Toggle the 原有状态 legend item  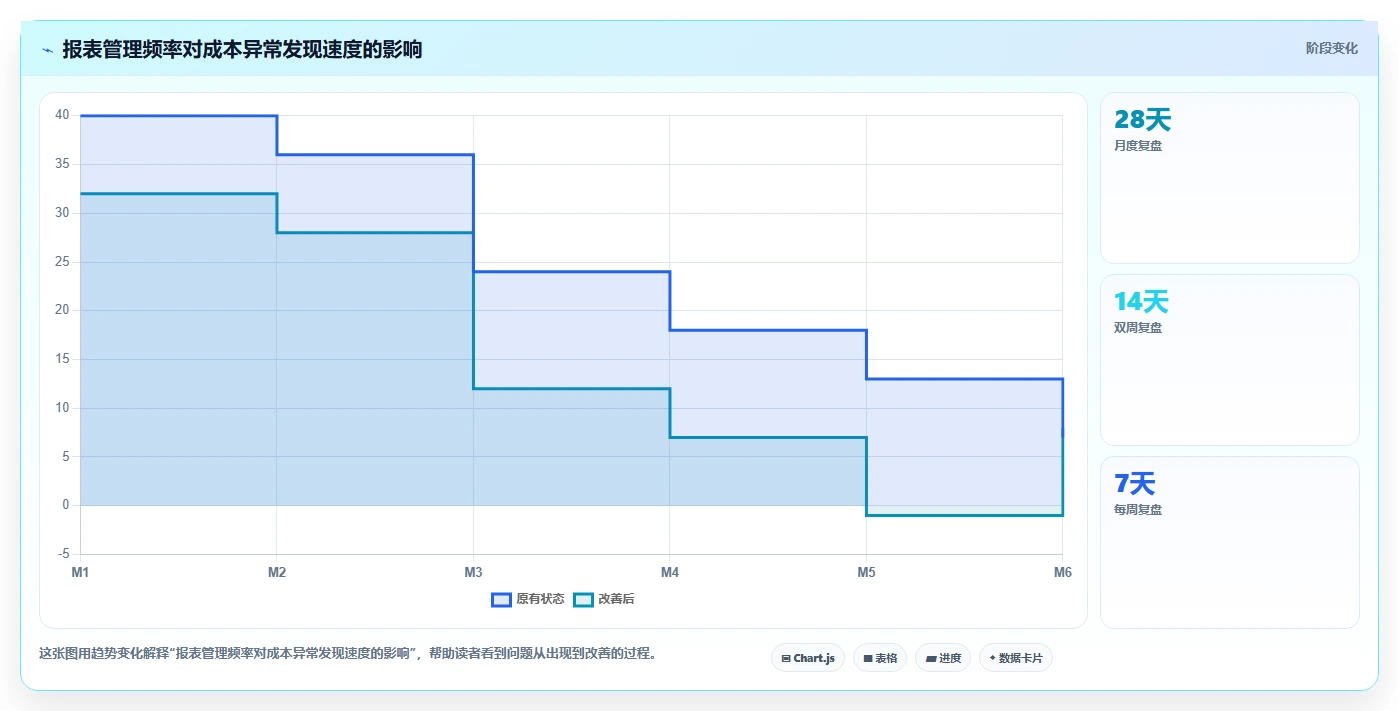(x=527, y=599)
